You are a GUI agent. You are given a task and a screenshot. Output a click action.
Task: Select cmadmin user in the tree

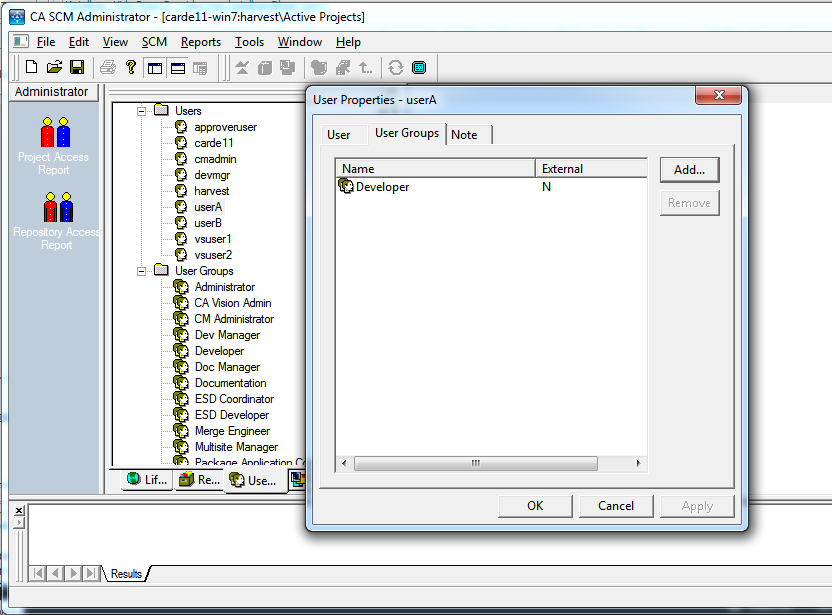[215, 159]
